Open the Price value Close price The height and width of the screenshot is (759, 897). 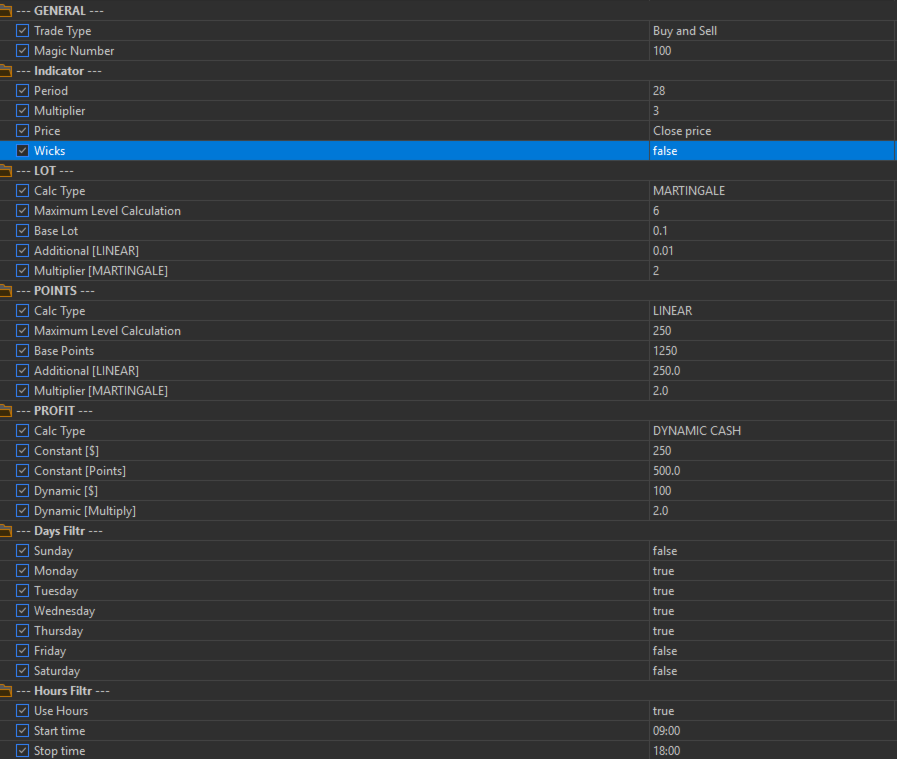[772, 131]
